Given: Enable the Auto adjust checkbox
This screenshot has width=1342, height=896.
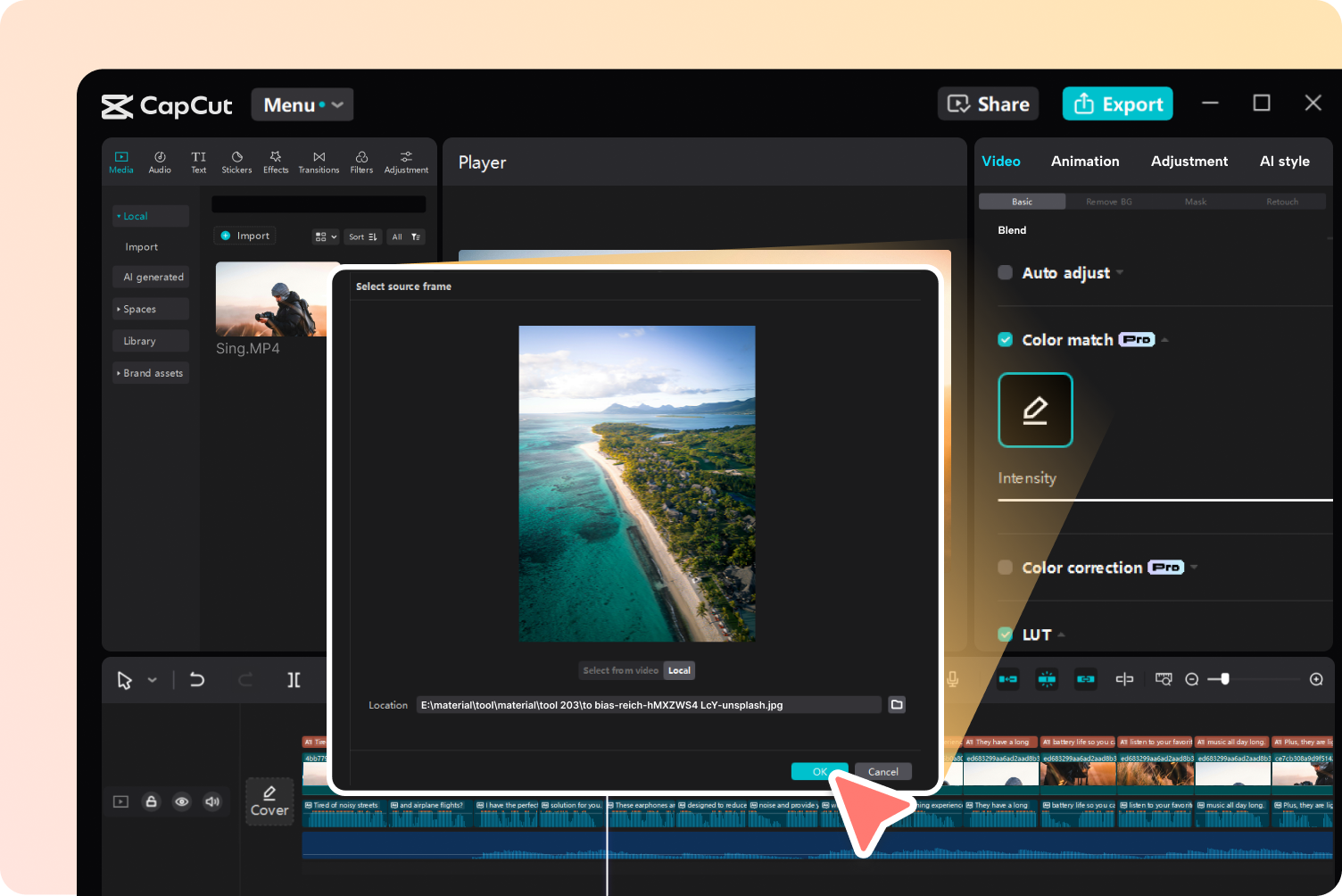Looking at the screenshot, I should pos(1006,272).
